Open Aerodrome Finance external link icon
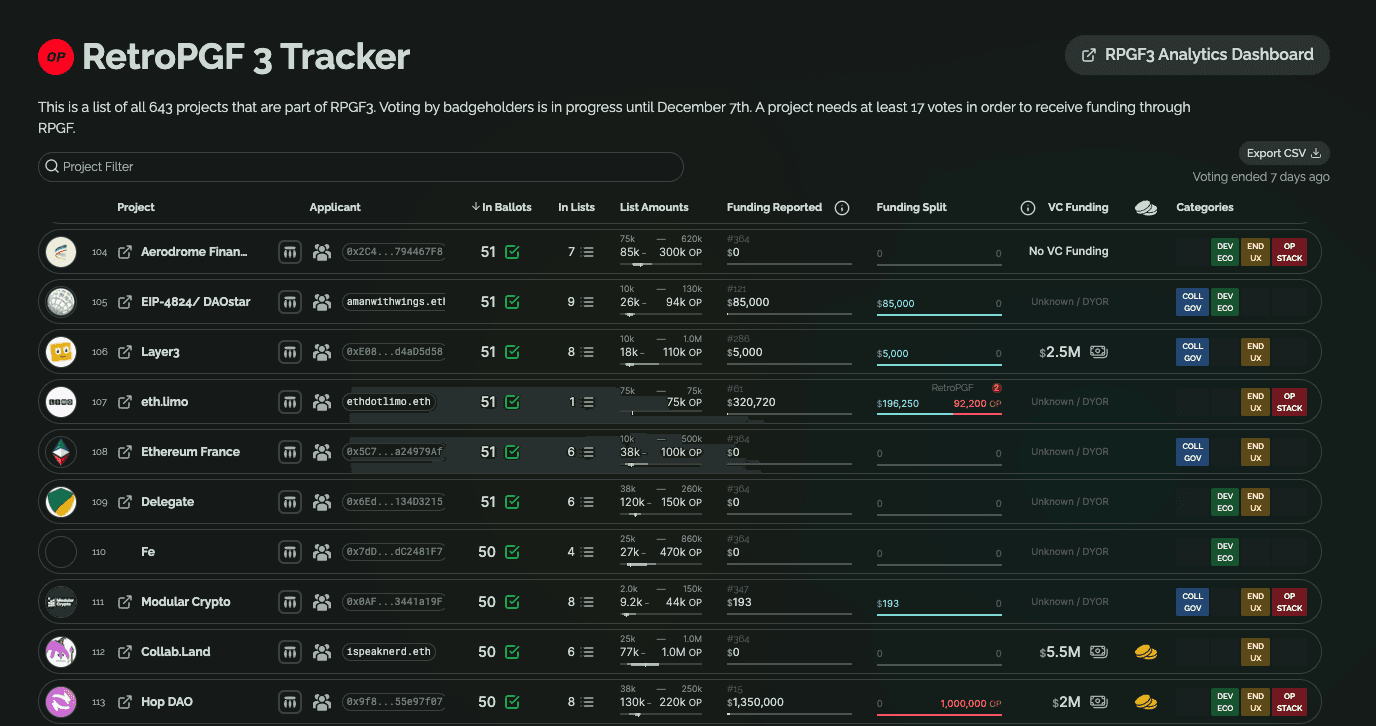This screenshot has height=726, width=1376. coord(125,252)
